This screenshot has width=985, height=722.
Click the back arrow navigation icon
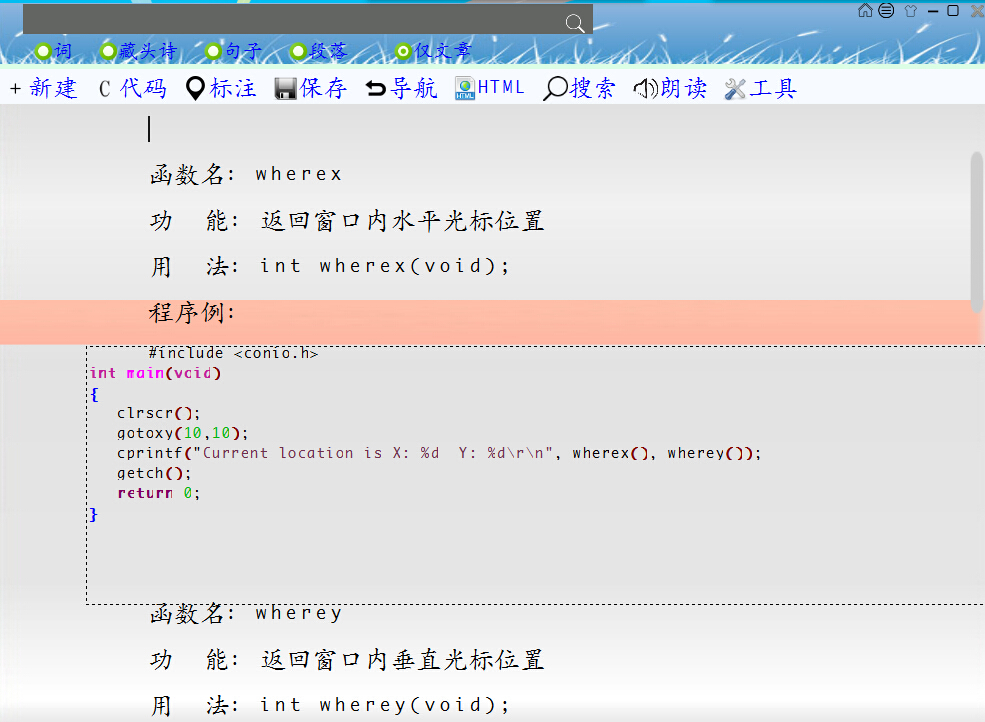(376, 89)
